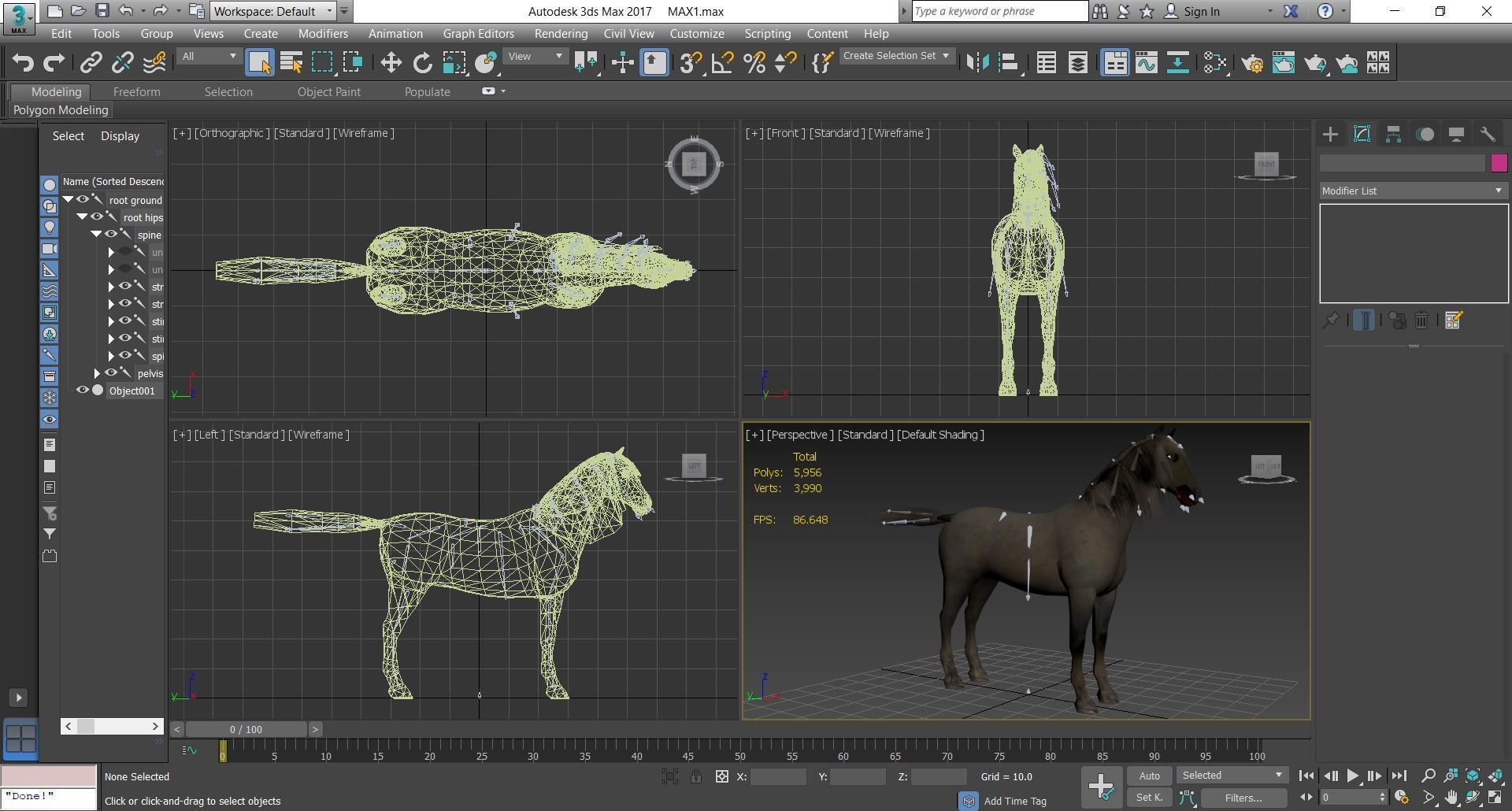Open the Render Setup dialog

(1252, 62)
